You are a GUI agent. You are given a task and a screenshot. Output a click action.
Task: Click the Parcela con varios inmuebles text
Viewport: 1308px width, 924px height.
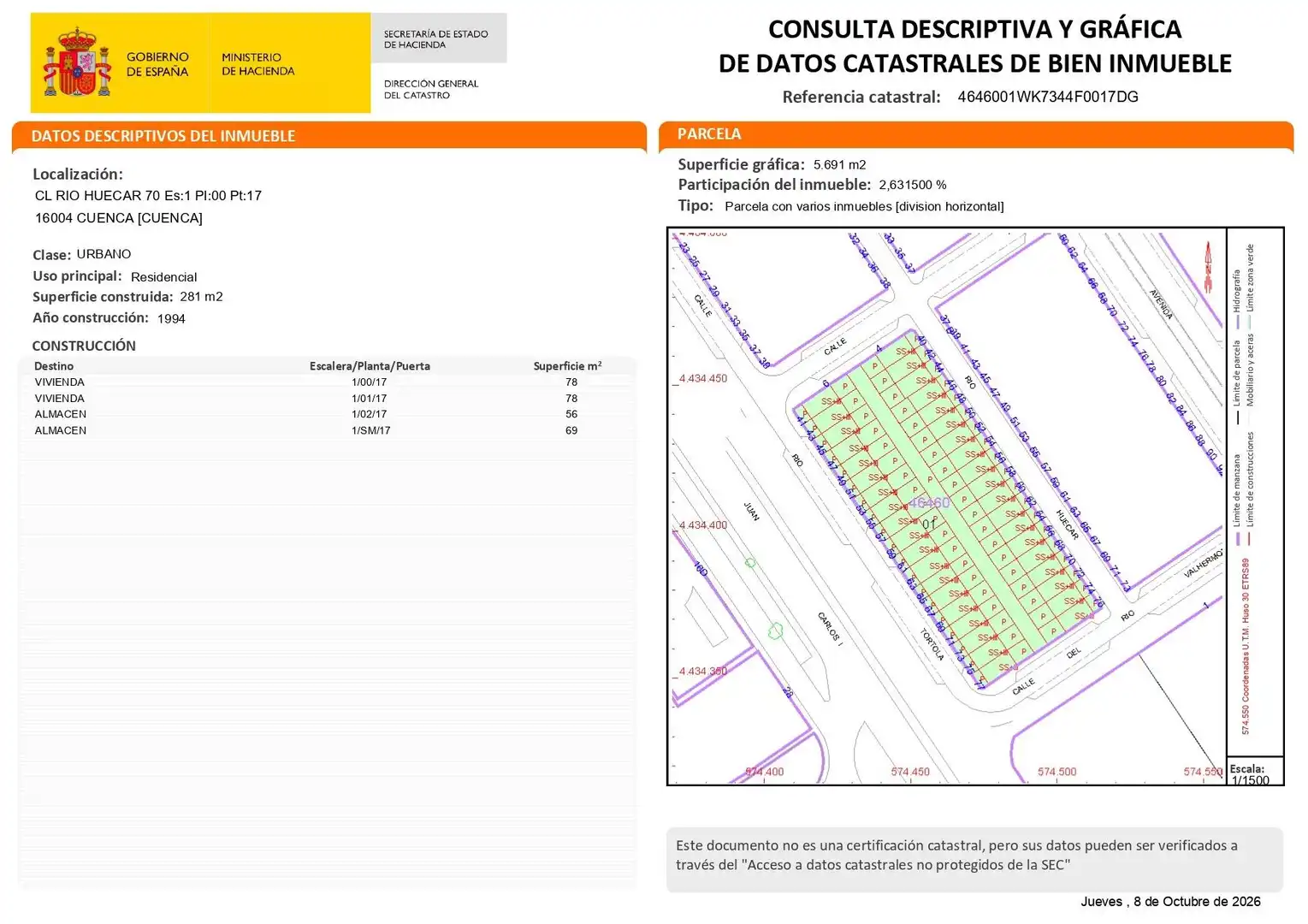[x=864, y=206]
